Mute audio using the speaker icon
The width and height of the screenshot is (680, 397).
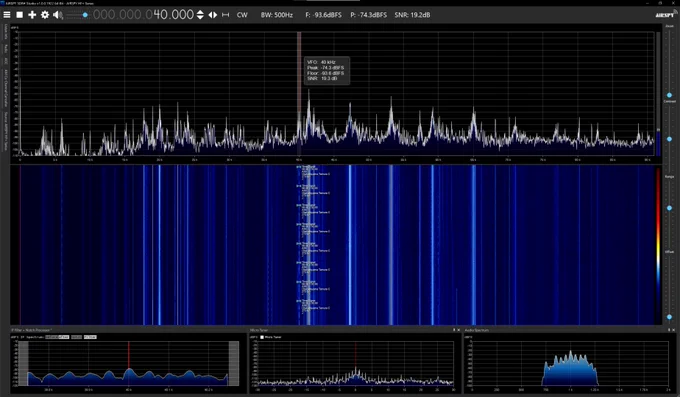pyautogui.click(x=58, y=15)
